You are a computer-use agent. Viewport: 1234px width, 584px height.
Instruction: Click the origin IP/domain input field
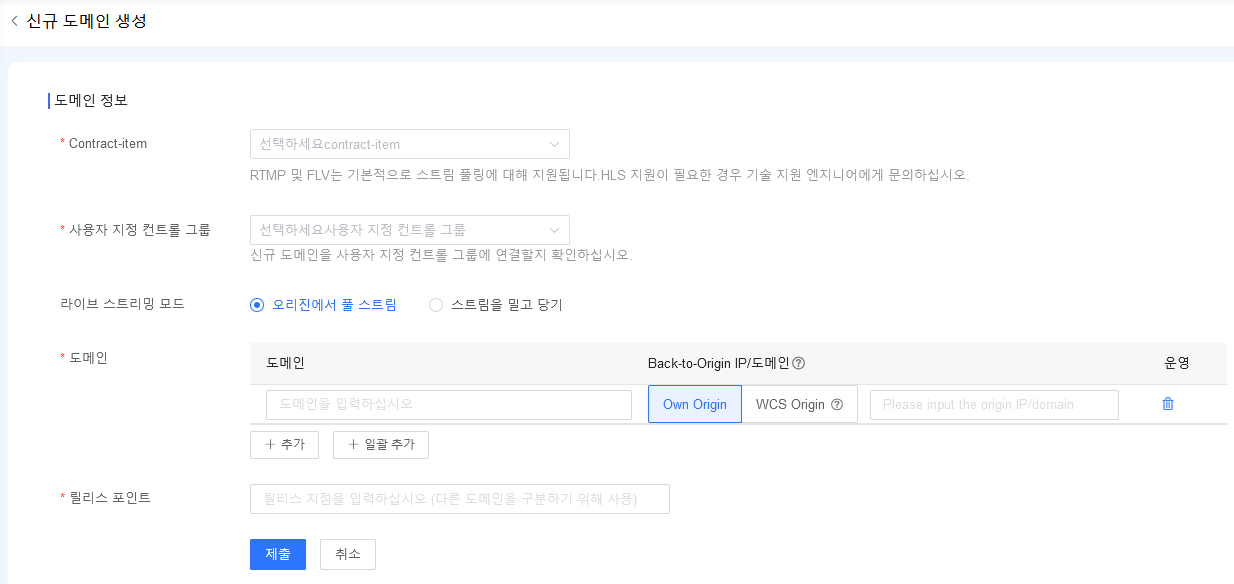click(993, 404)
